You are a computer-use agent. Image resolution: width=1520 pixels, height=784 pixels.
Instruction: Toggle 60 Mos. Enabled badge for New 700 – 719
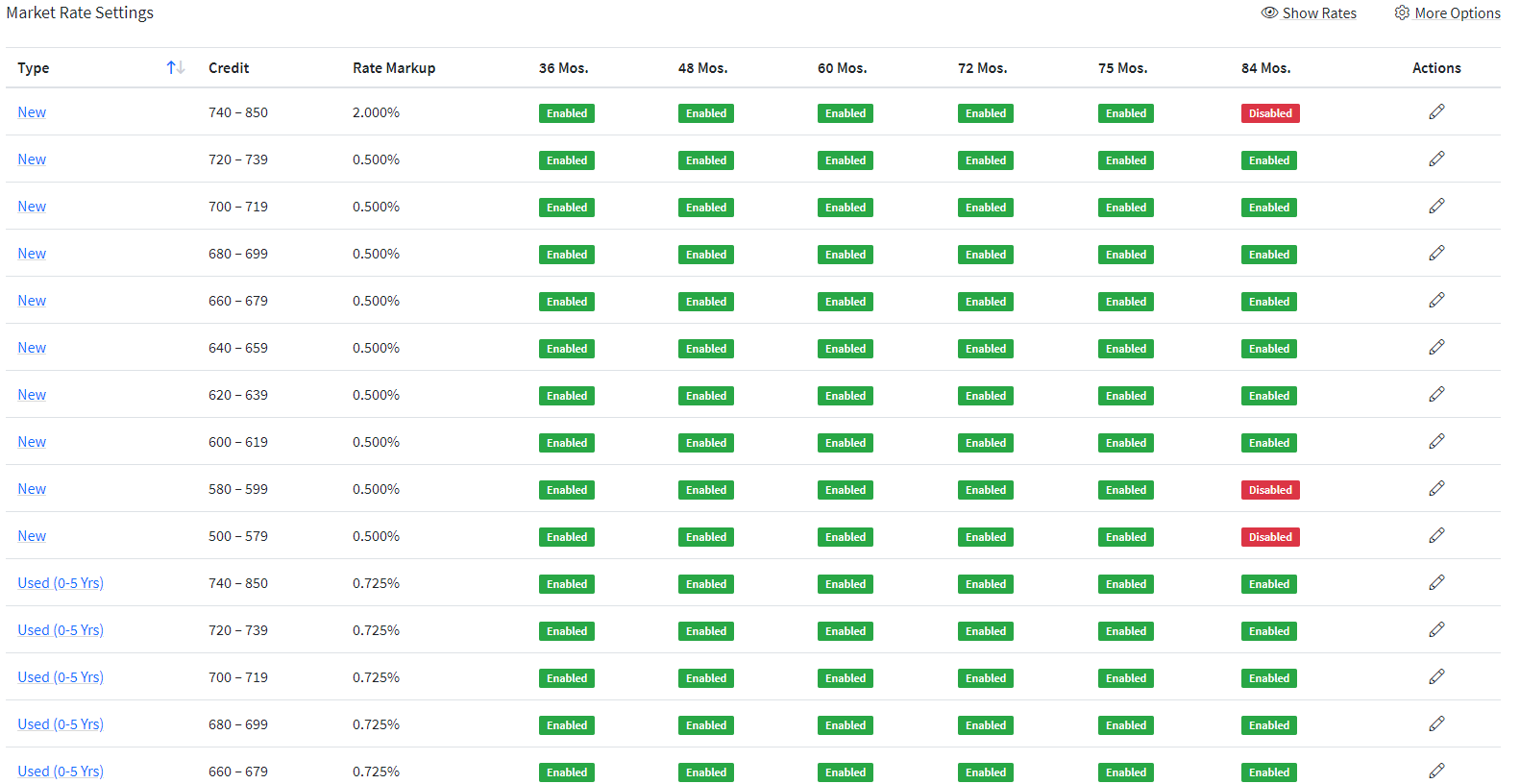click(x=846, y=208)
